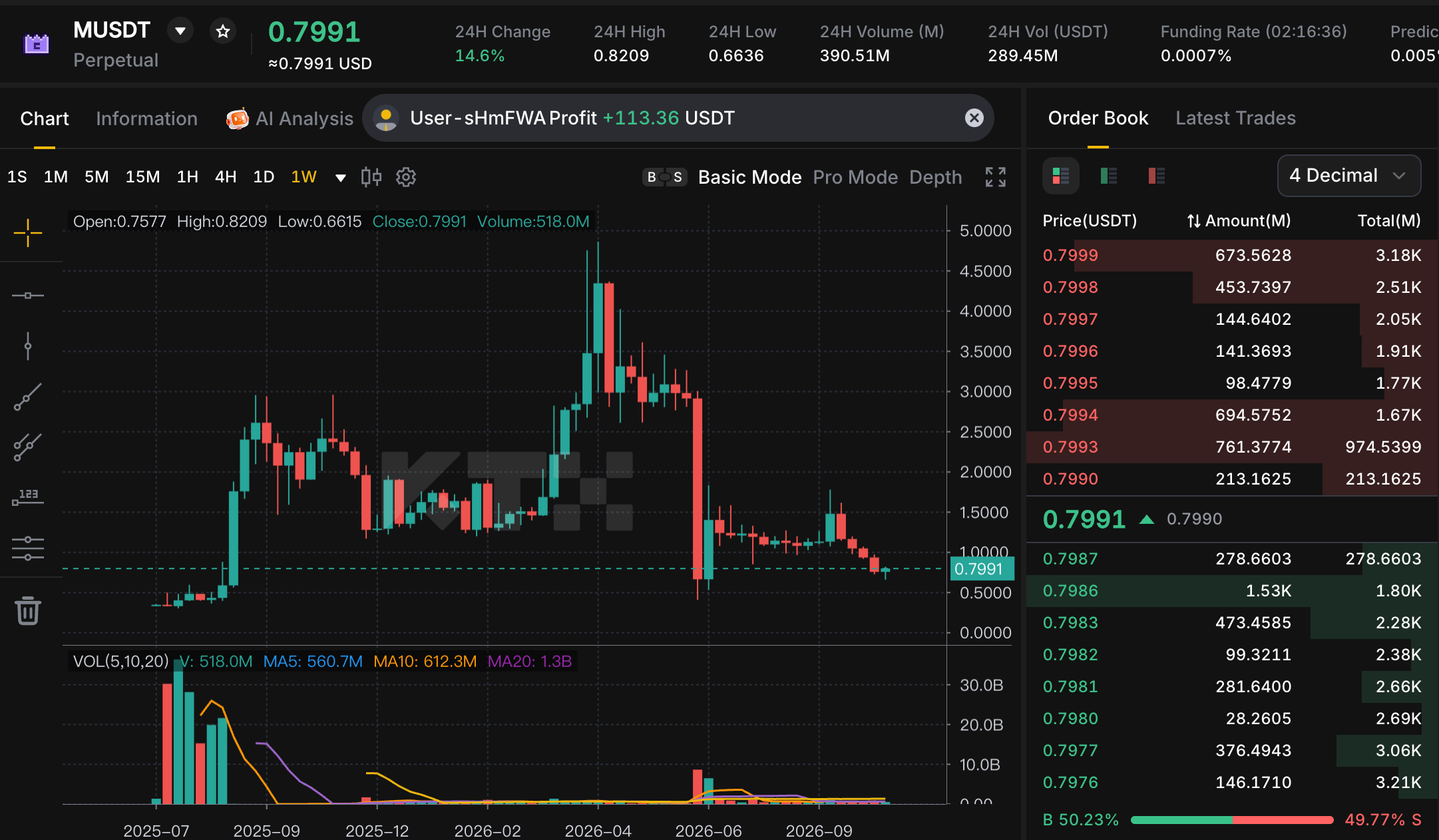Click the Price(USDT) column header
Screen dimensions: 1439x840
1090,220
